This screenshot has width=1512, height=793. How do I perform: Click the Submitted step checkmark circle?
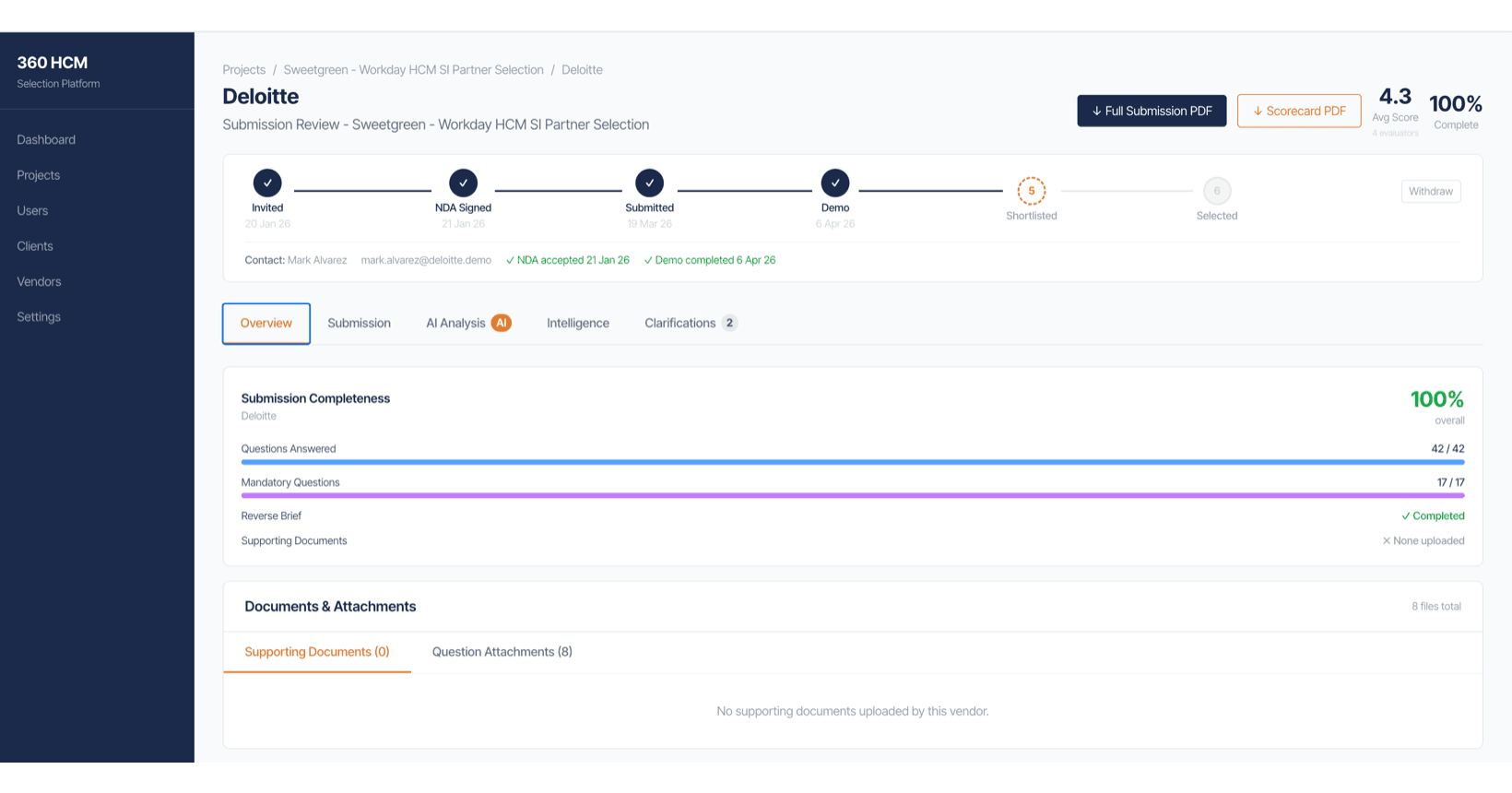pos(649,183)
